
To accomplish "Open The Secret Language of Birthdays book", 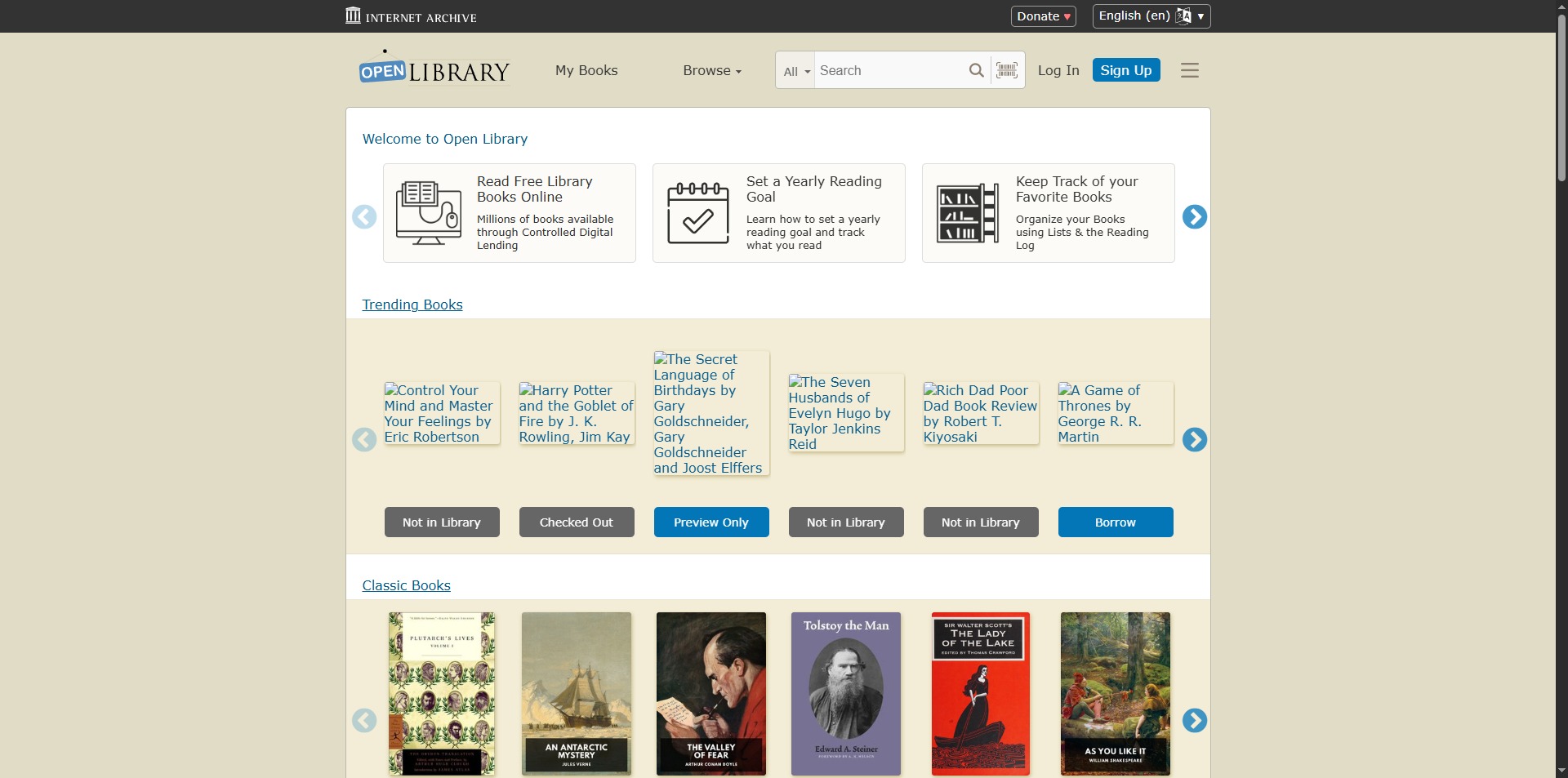I will pyautogui.click(x=711, y=413).
